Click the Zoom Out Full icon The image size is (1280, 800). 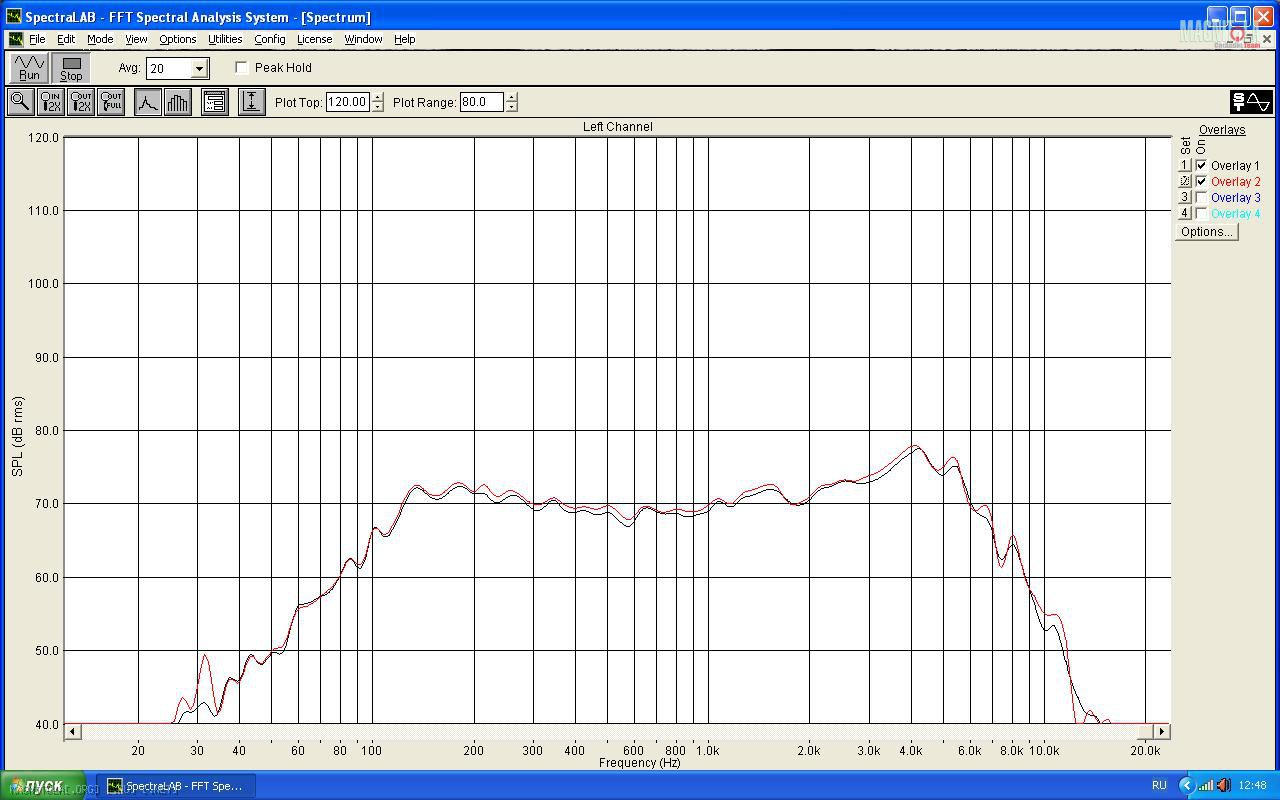(x=111, y=102)
